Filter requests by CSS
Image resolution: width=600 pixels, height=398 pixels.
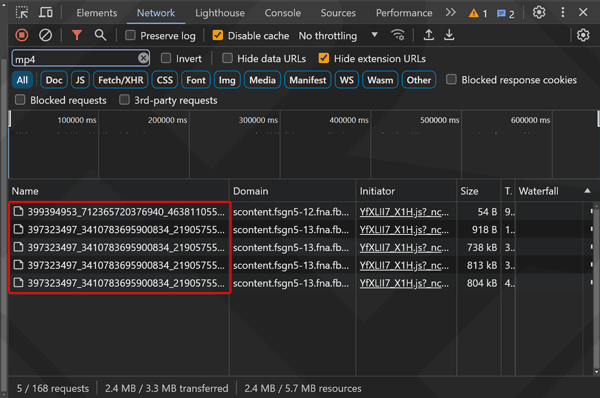tap(165, 80)
